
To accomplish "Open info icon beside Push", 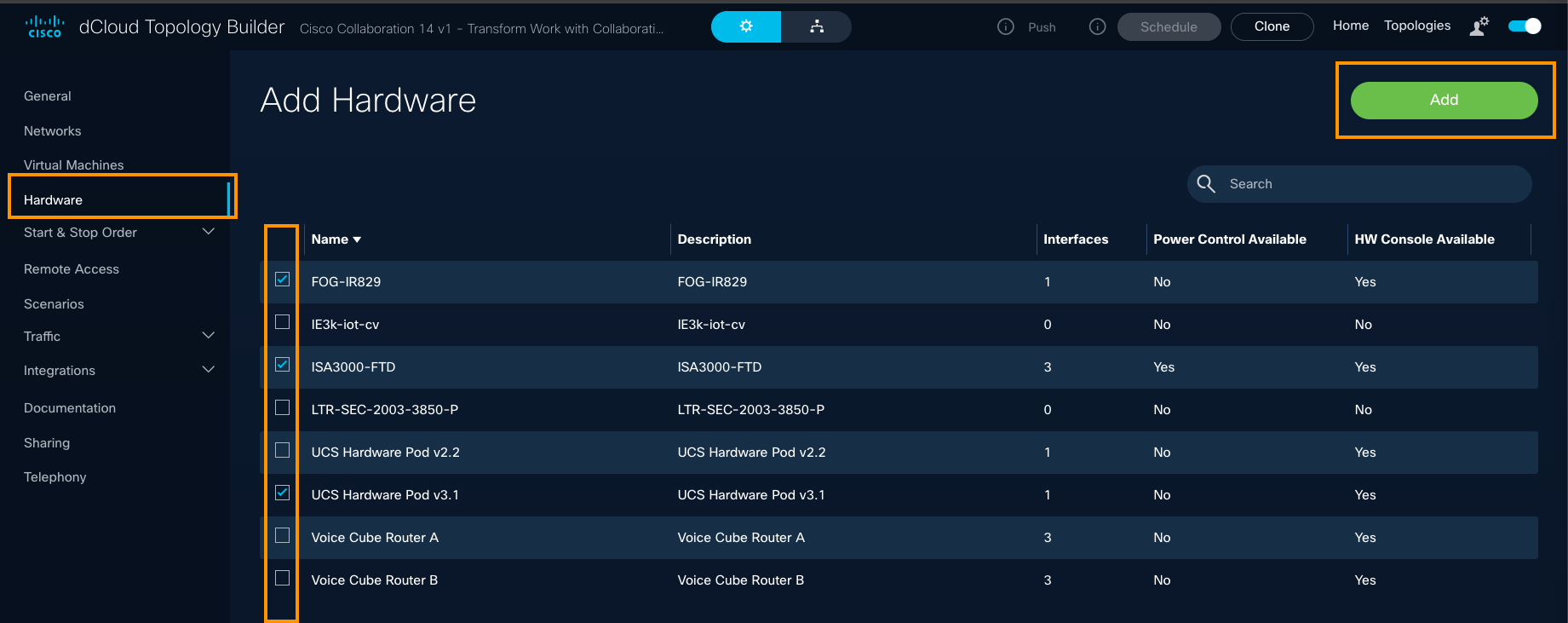I will (x=1006, y=27).
